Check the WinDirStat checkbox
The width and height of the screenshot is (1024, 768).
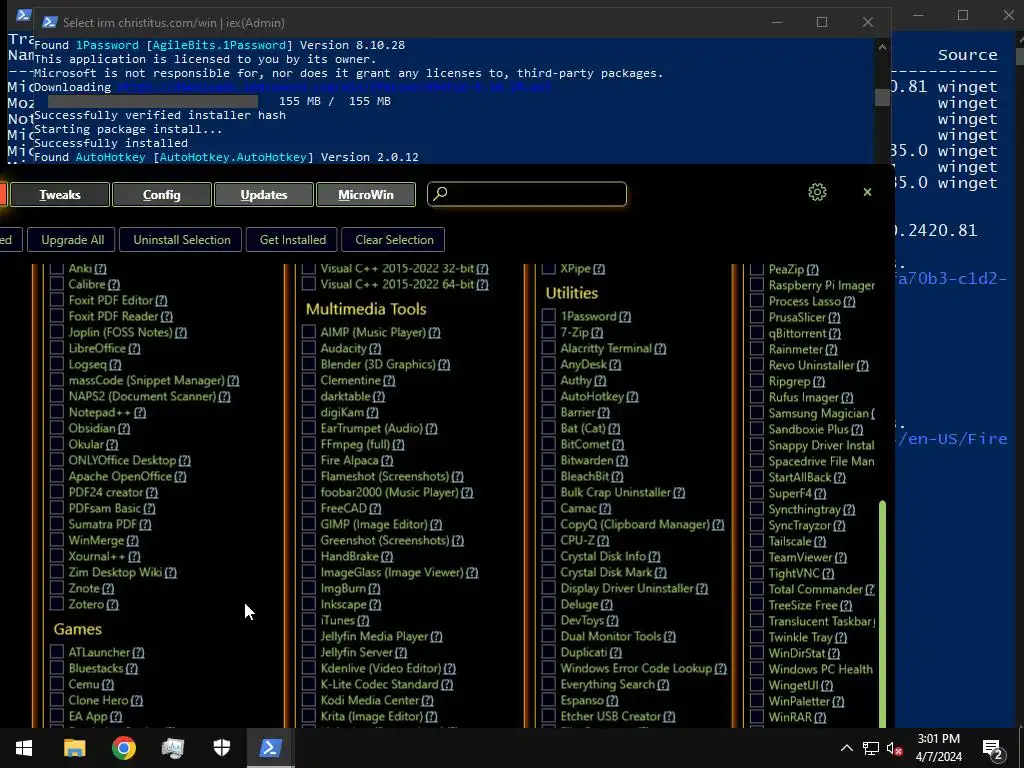pyautogui.click(x=757, y=653)
